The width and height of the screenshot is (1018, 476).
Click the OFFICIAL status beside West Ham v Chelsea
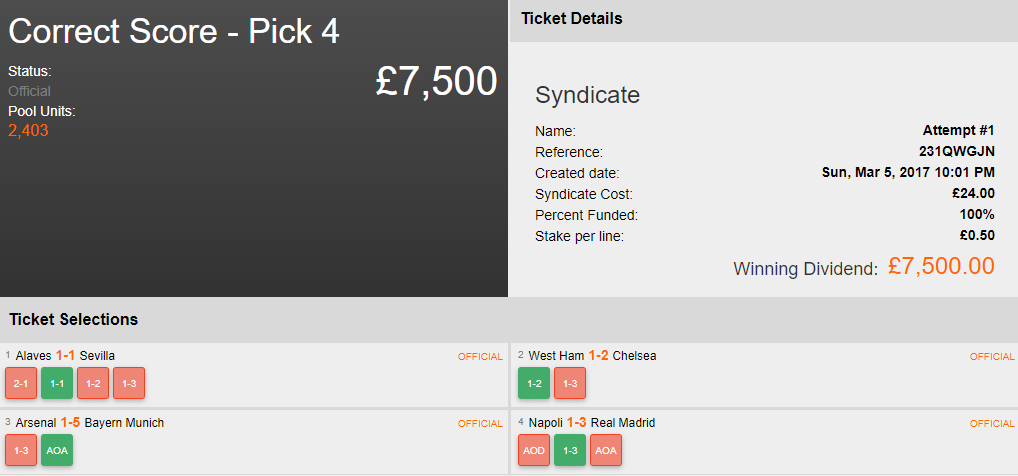pyautogui.click(x=992, y=357)
